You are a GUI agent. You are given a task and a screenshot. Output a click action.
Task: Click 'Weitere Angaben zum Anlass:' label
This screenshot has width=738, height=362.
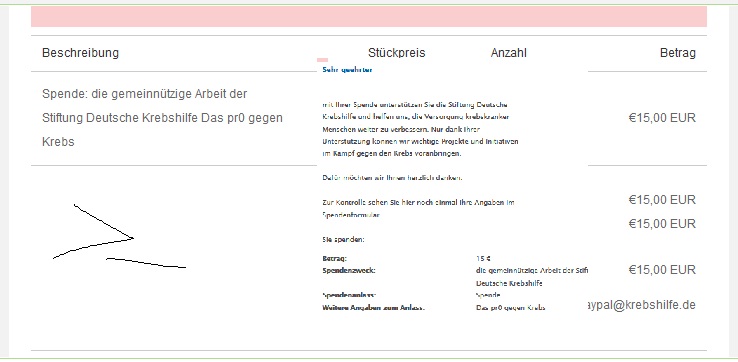point(374,307)
